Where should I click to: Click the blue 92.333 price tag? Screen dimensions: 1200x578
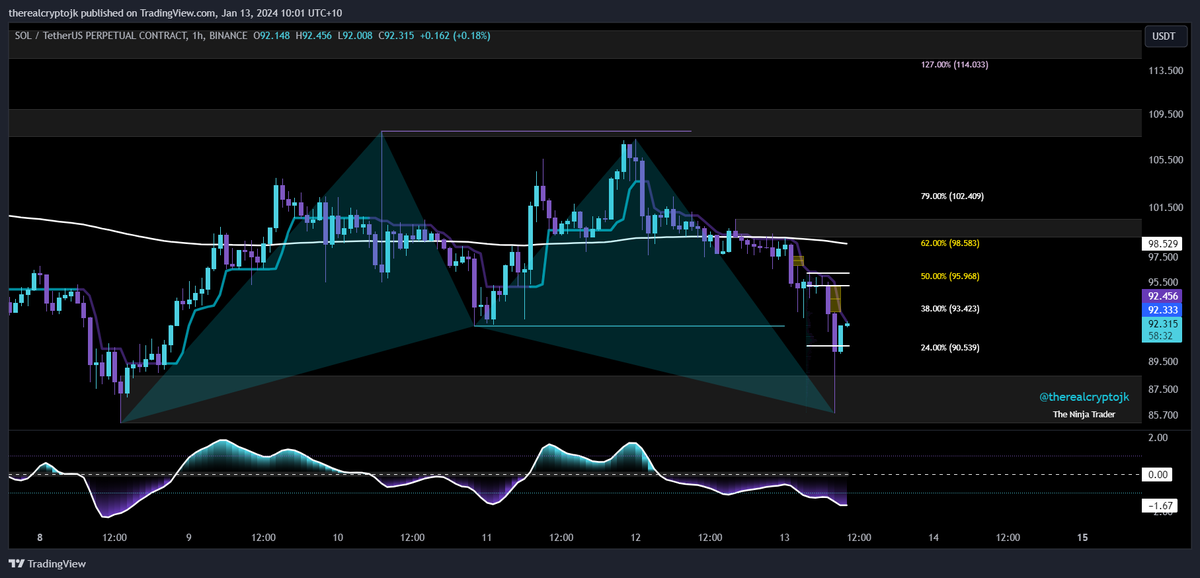(x=1164, y=310)
